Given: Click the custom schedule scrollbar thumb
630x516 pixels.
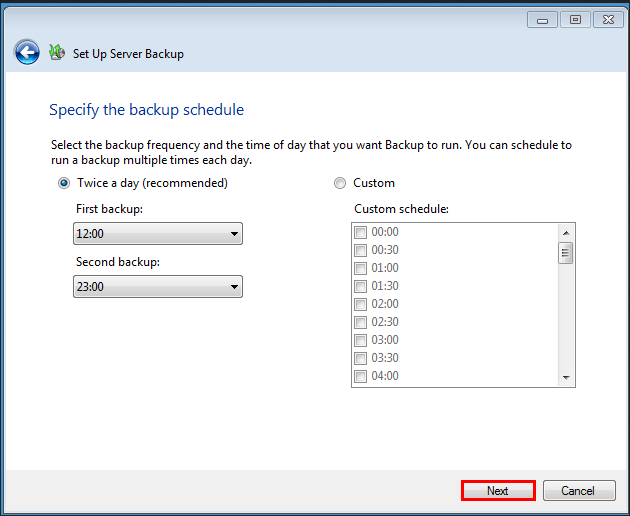Looking at the screenshot, I should pyautogui.click(x=566, y=253).
